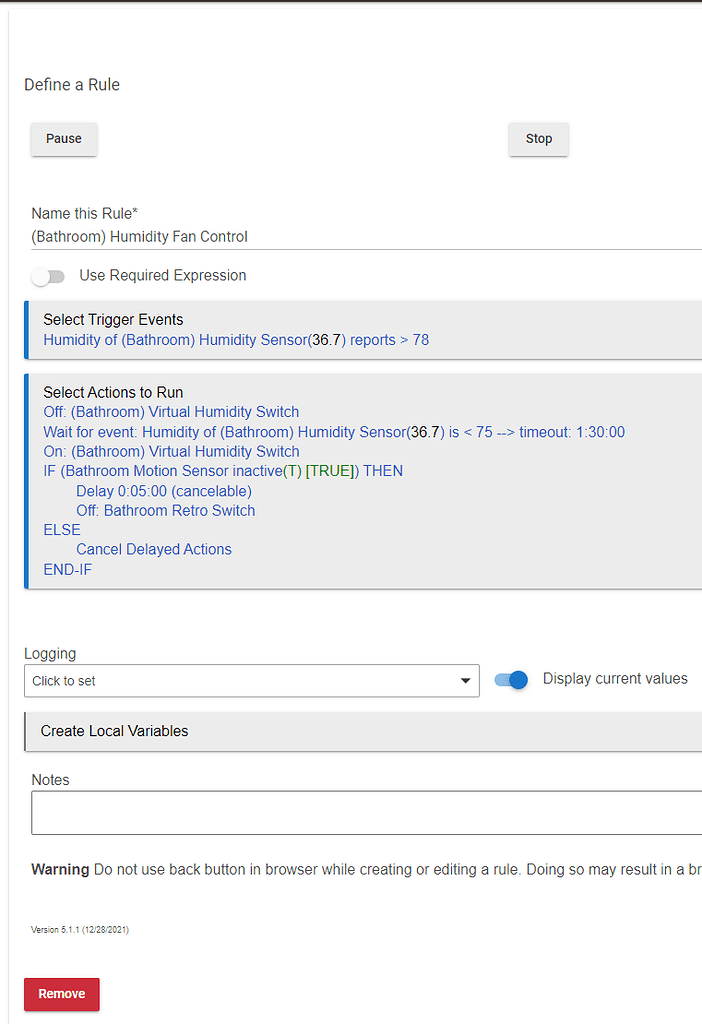Click the Pause button
The width and height of the screenshot is (702, 1024).
click(64, 139)
